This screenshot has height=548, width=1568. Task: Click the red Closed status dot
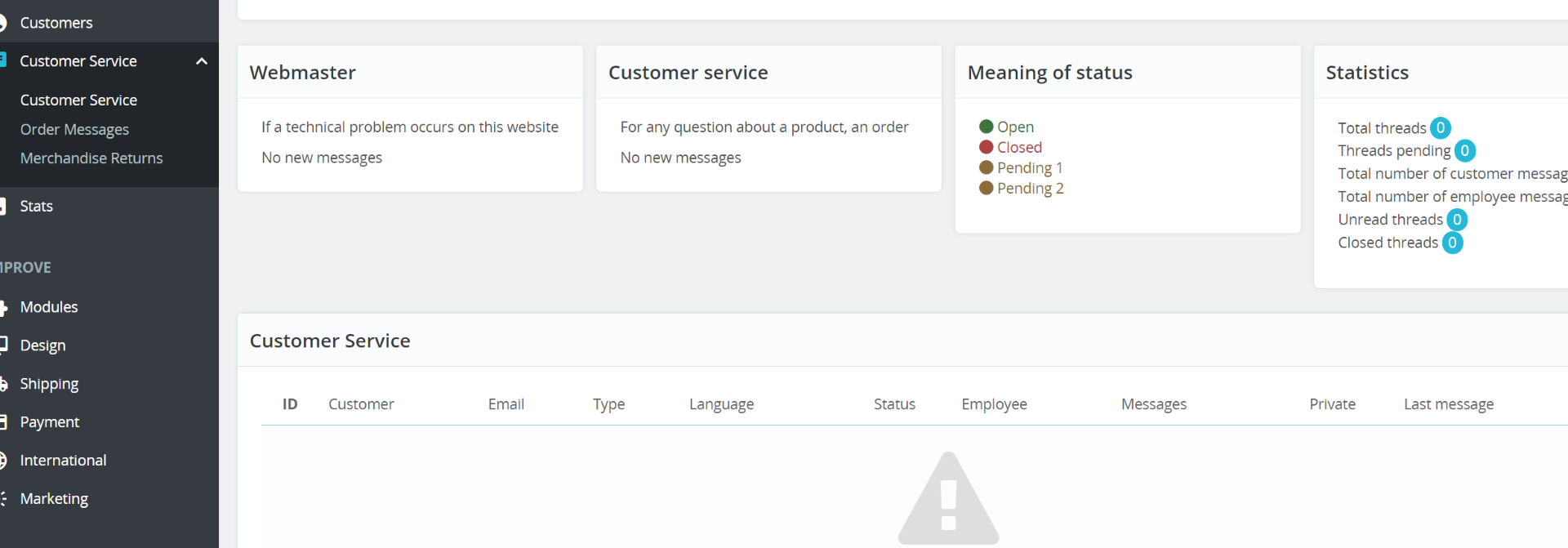pos(986,147)
